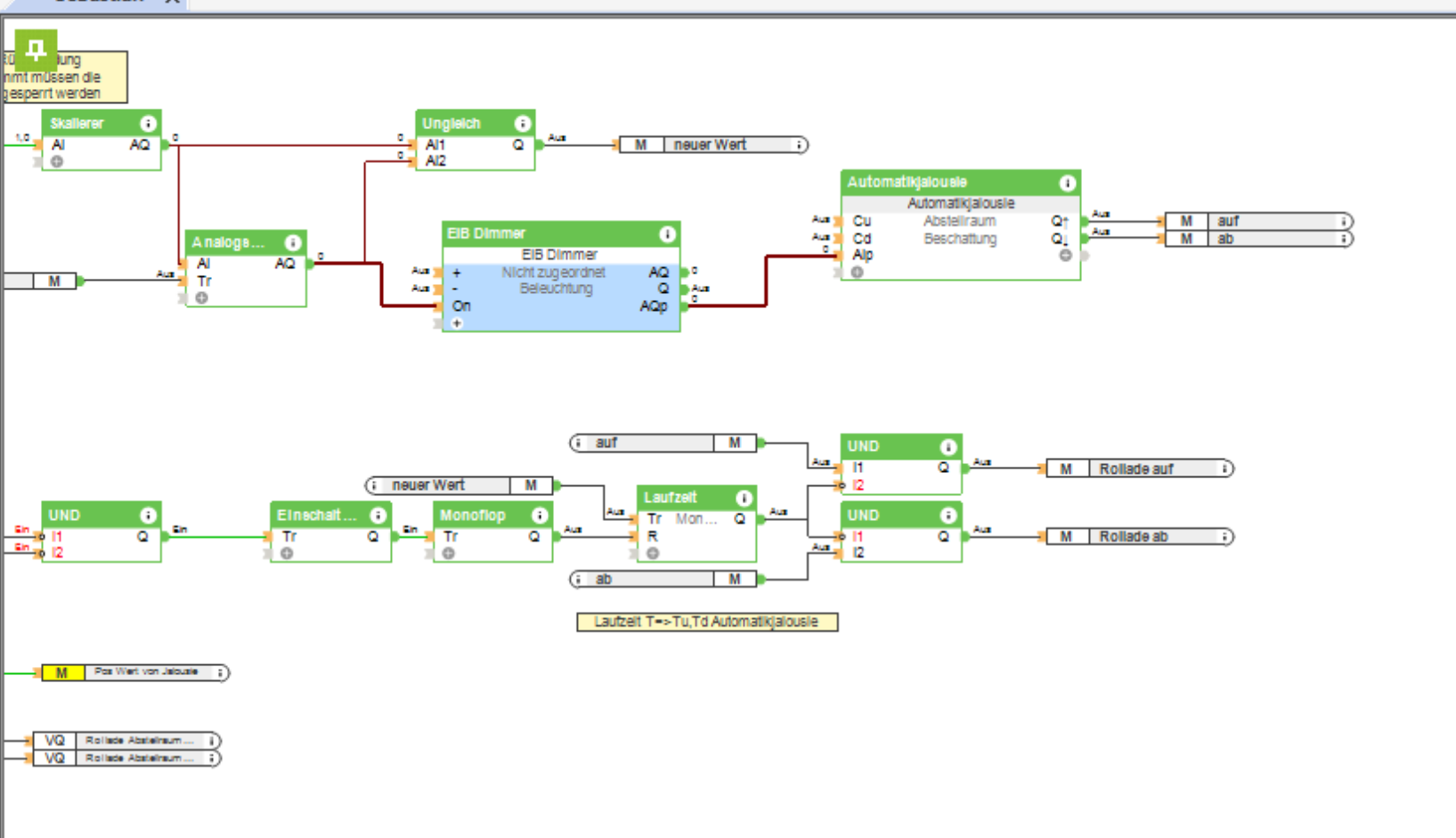Open info for the Skalierer block
The width and height of the screenshot is (1456, 838).
pyautogui.click(x=148, y=123)
